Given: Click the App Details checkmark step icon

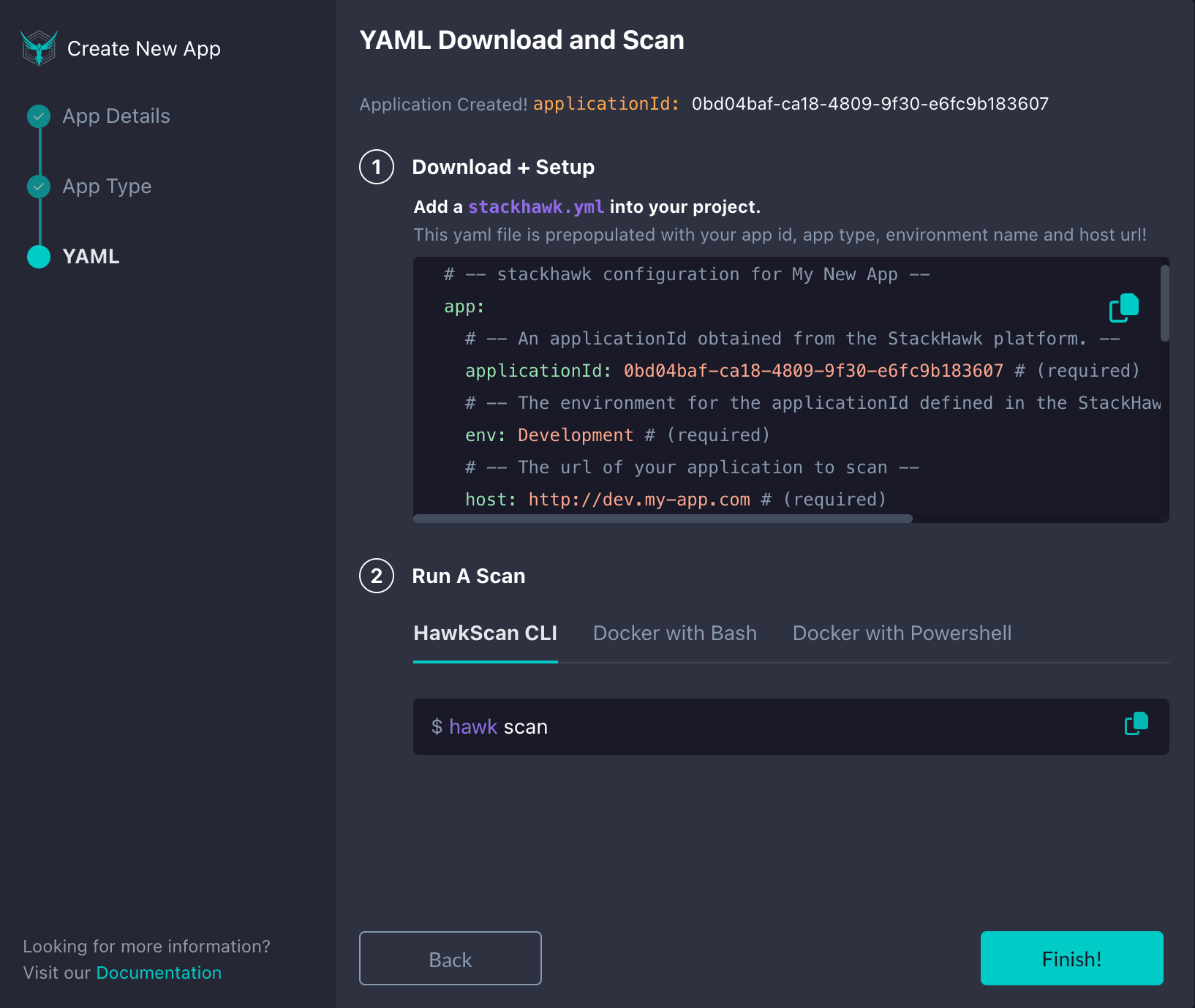Looking at the screenshot, I should (39, 116).
